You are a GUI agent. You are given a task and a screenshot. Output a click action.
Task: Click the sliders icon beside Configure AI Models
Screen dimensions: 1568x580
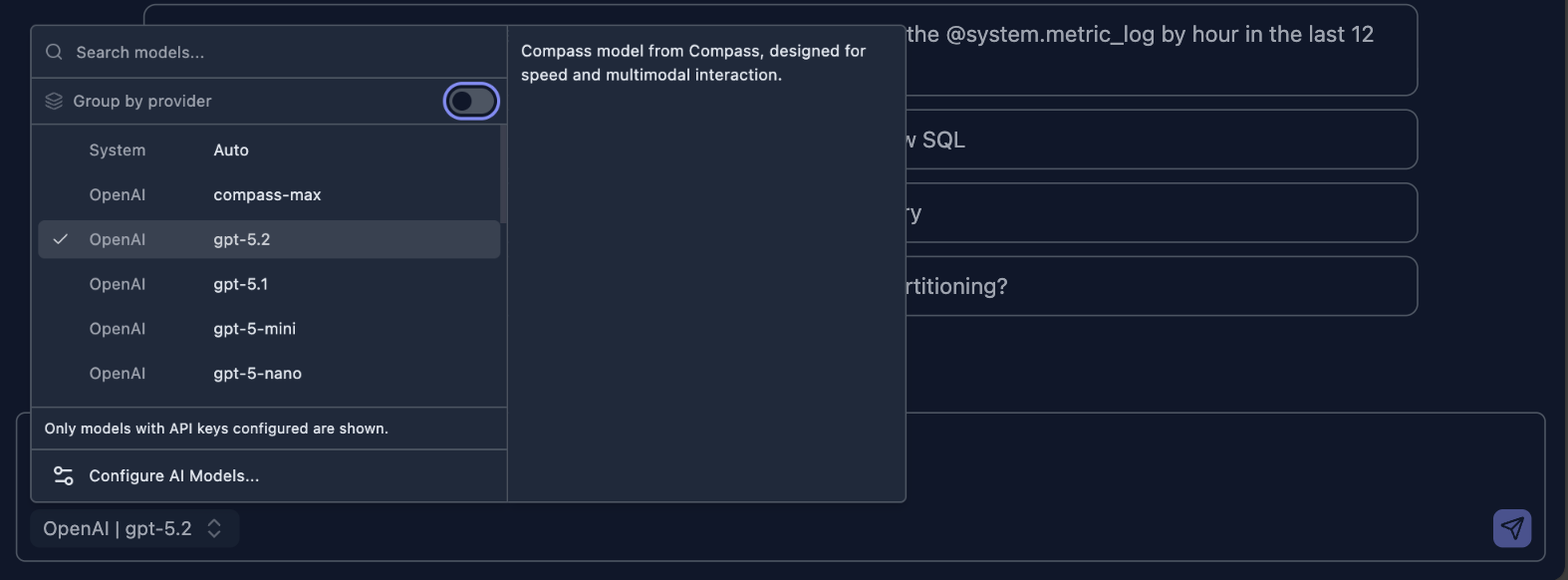[x=63, y=475]
